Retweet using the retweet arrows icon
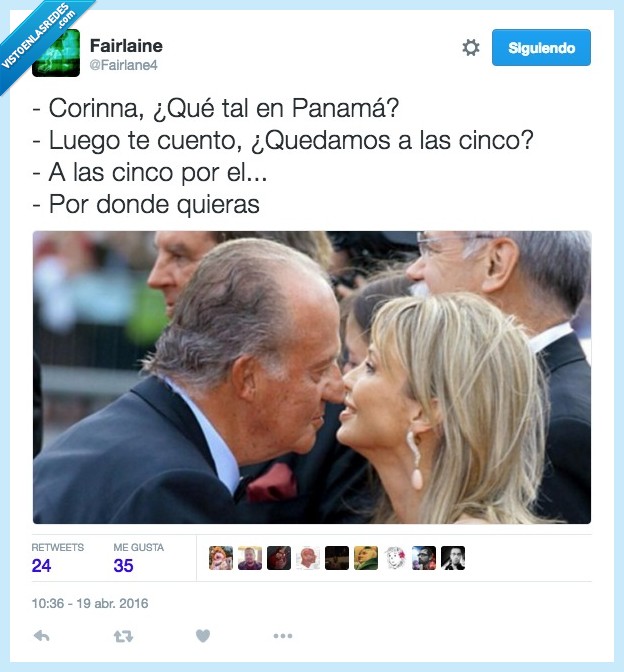The height and width of the screenshot is (672, 624). [x=123, y=636]
